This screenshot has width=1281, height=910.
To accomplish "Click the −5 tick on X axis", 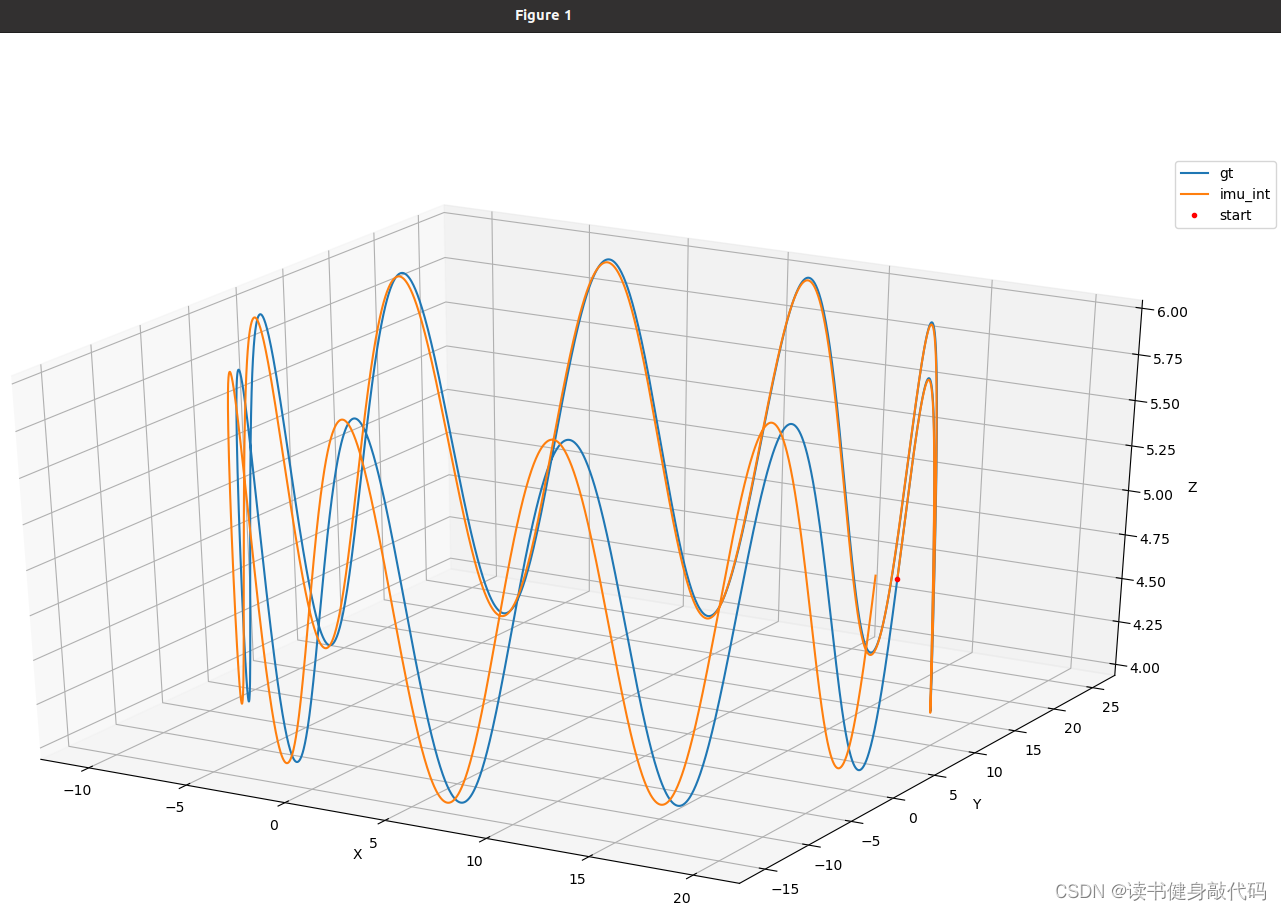I will tap(175, 807).
